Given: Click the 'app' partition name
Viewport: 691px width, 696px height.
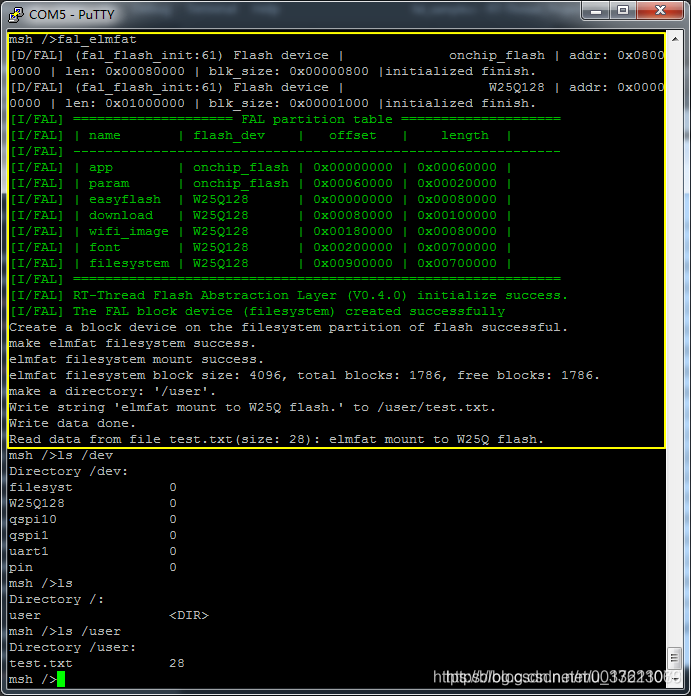Looking at the screenshot, I should (x=101, y=168).
